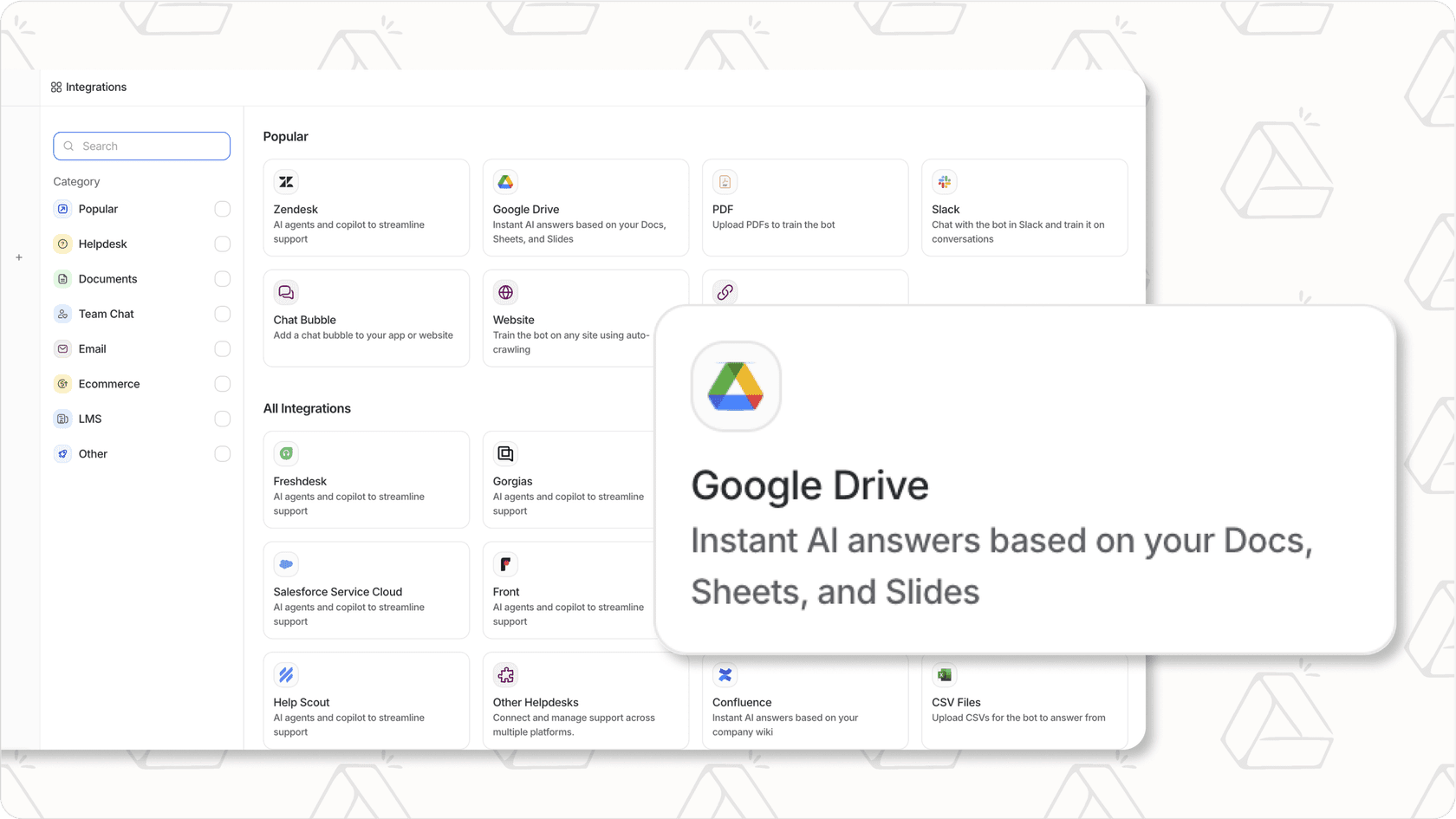Open the Integrations tab header
Screen dimensions: 1456x819
click(x=88, y=87)
